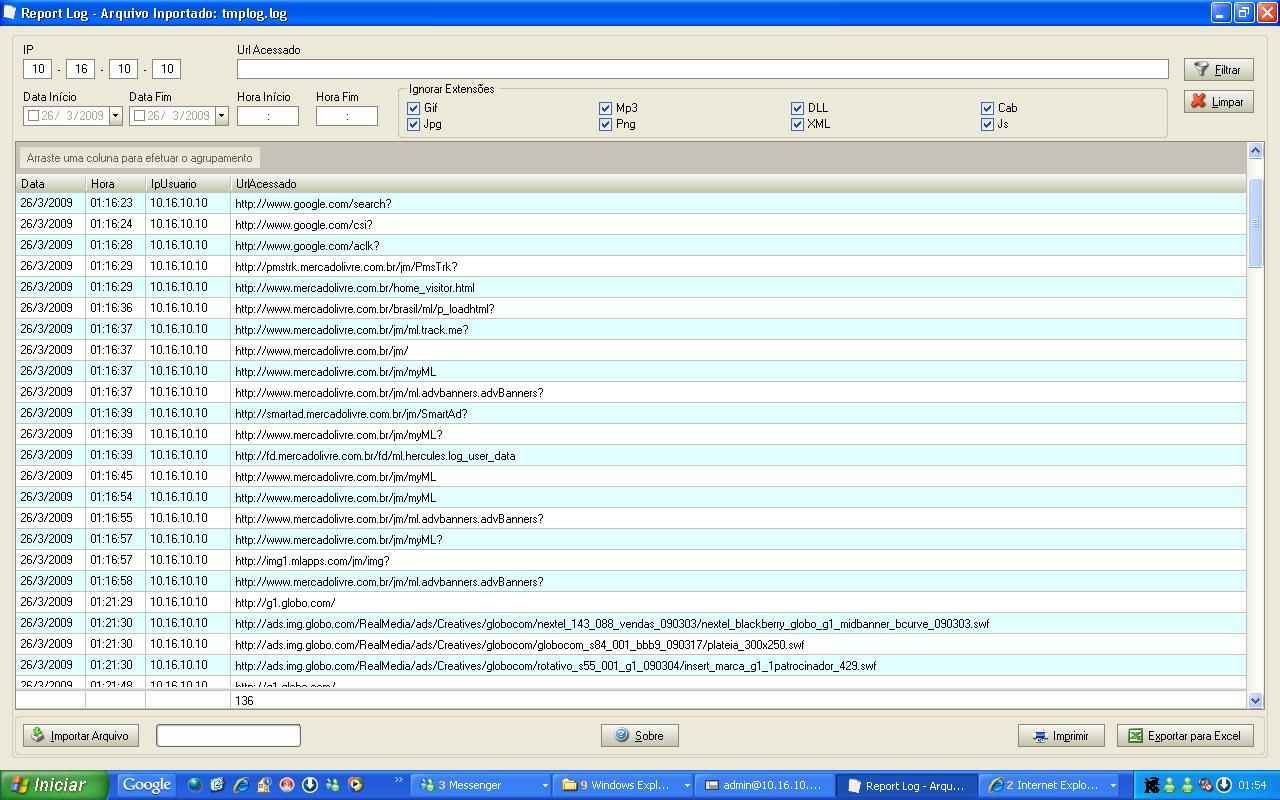Select the http://www.google.com/csi? row
Viewport: 1280px width, 800px height.
click(x=631, y=224)
